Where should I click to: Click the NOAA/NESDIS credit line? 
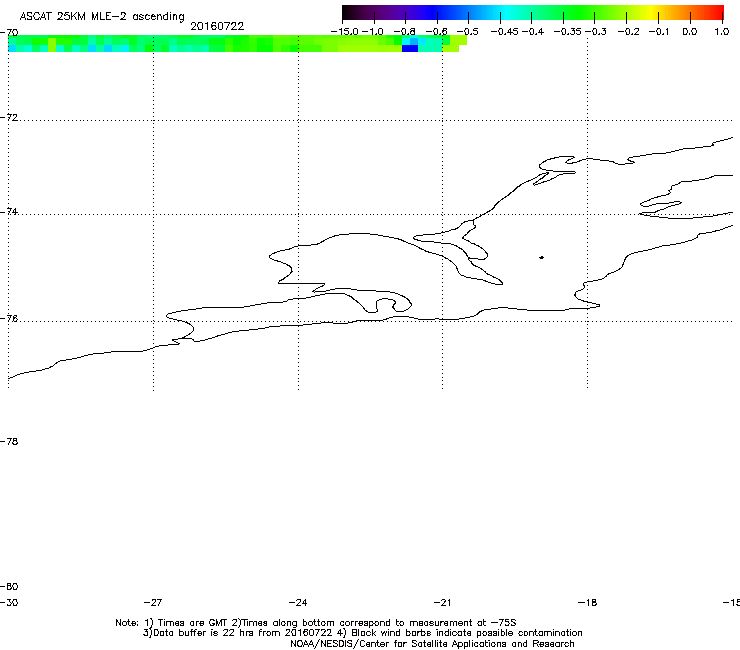[x=432, y=643]
